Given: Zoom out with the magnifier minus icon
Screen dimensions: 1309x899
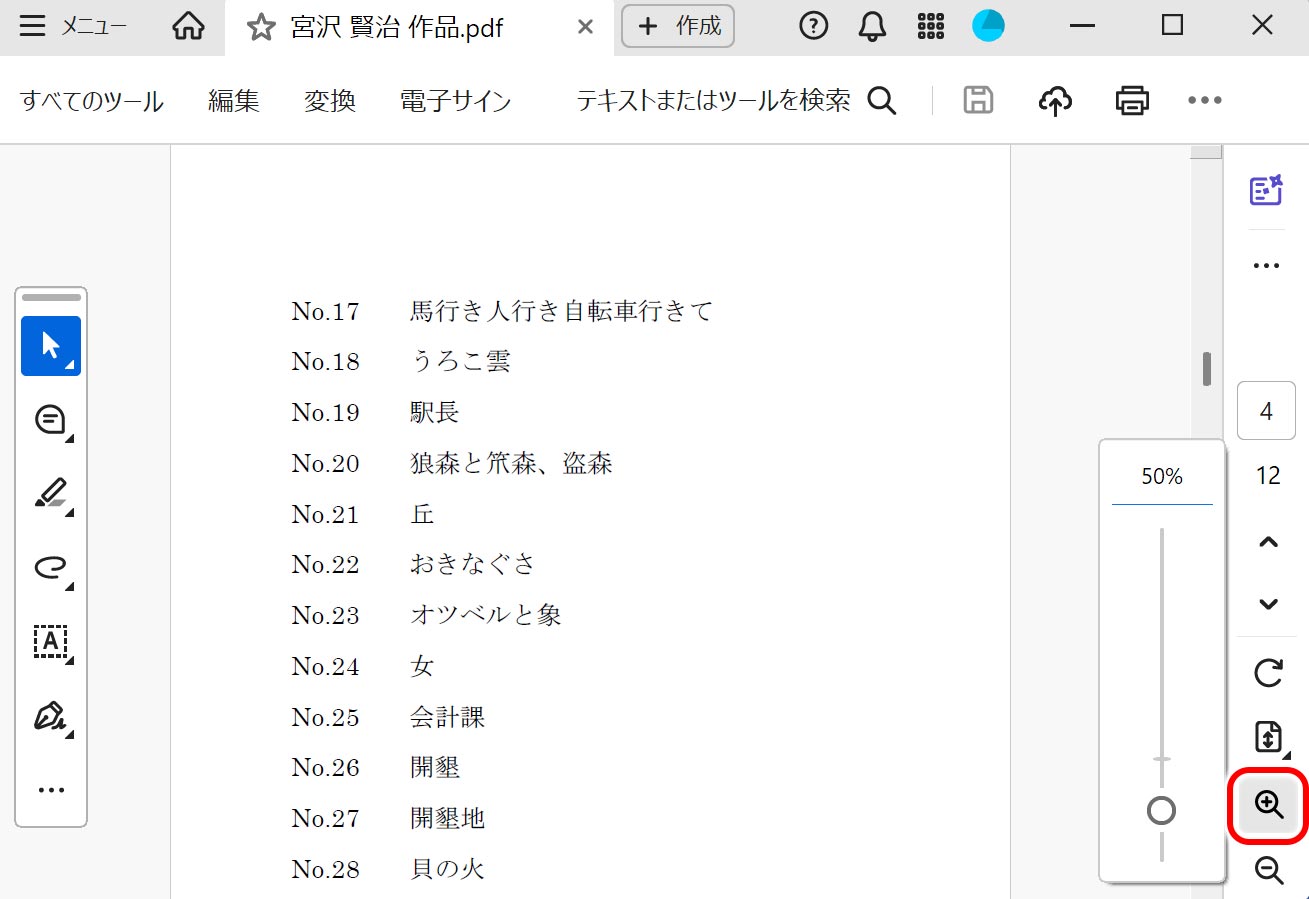Looking at the screenshot, I should 1268,869.
